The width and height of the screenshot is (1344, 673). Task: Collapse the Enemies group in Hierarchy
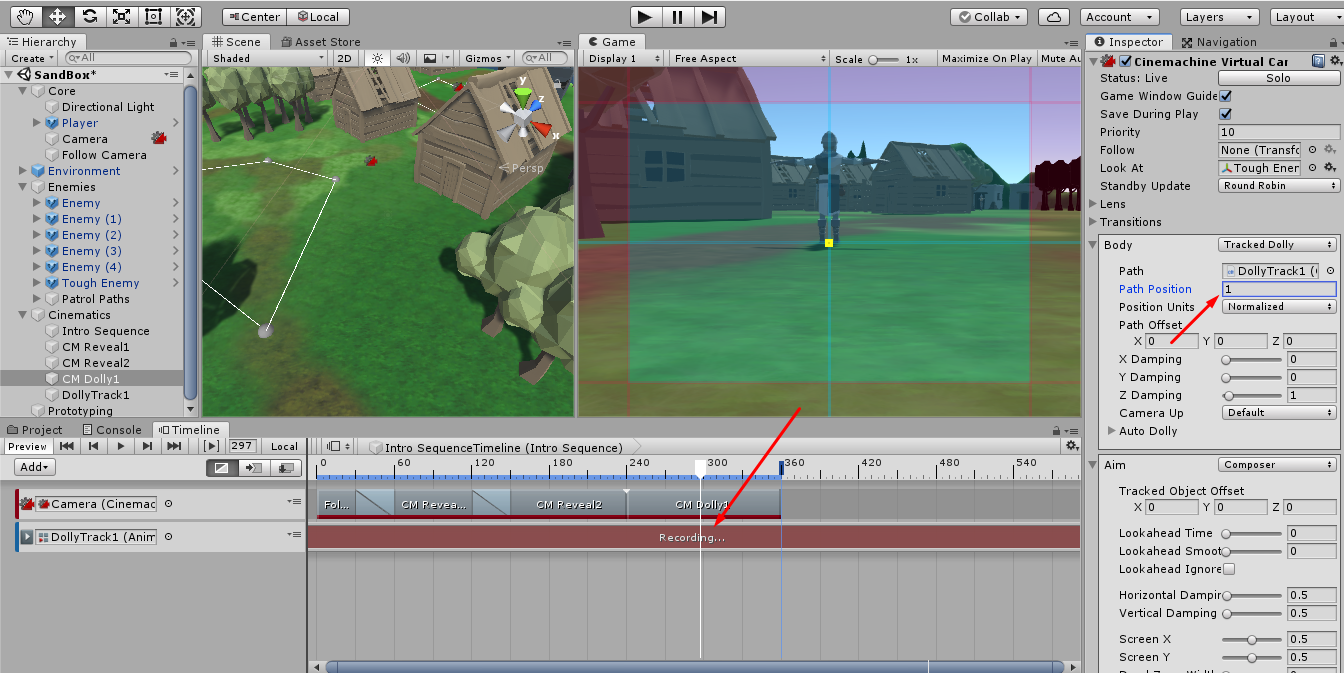[x=22, y=186]
